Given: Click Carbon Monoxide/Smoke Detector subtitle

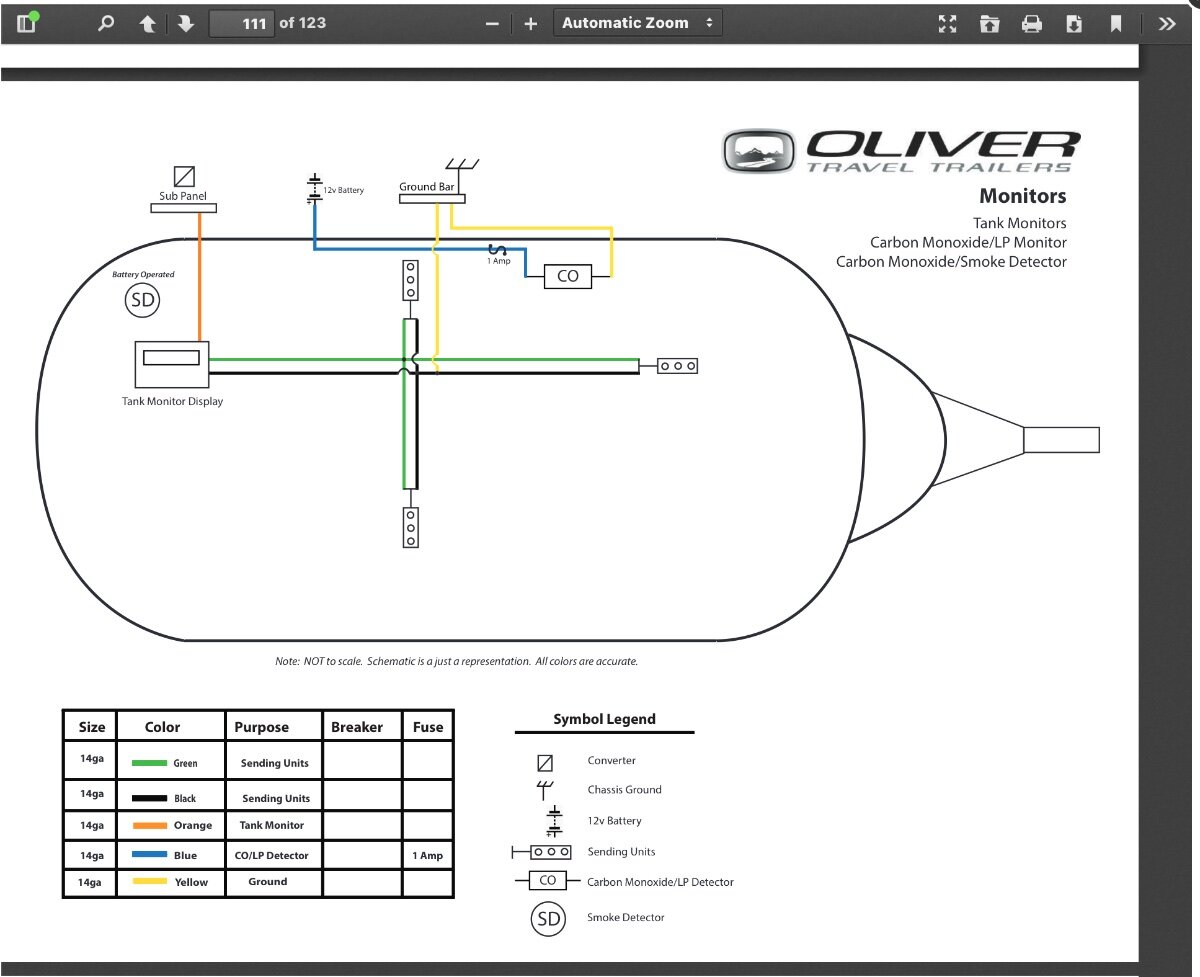Looking at the screenshot, I should (x=951, y=261).
